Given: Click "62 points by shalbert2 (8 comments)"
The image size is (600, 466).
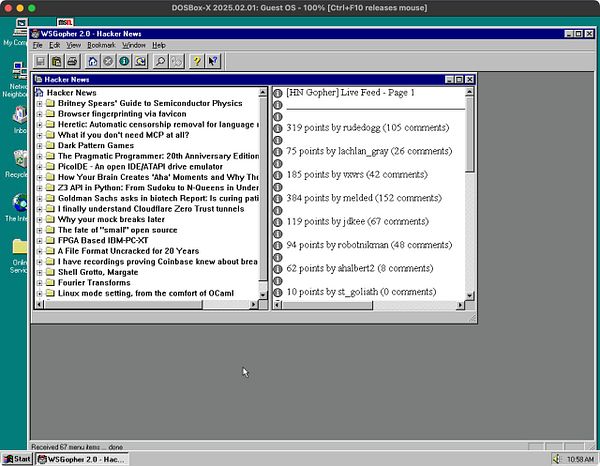Looking at the screenshot, I should click(360, 269).
